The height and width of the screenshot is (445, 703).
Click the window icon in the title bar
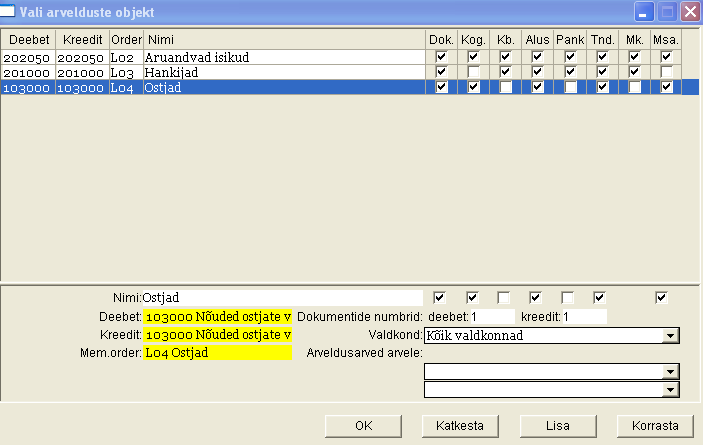point(9,12)
